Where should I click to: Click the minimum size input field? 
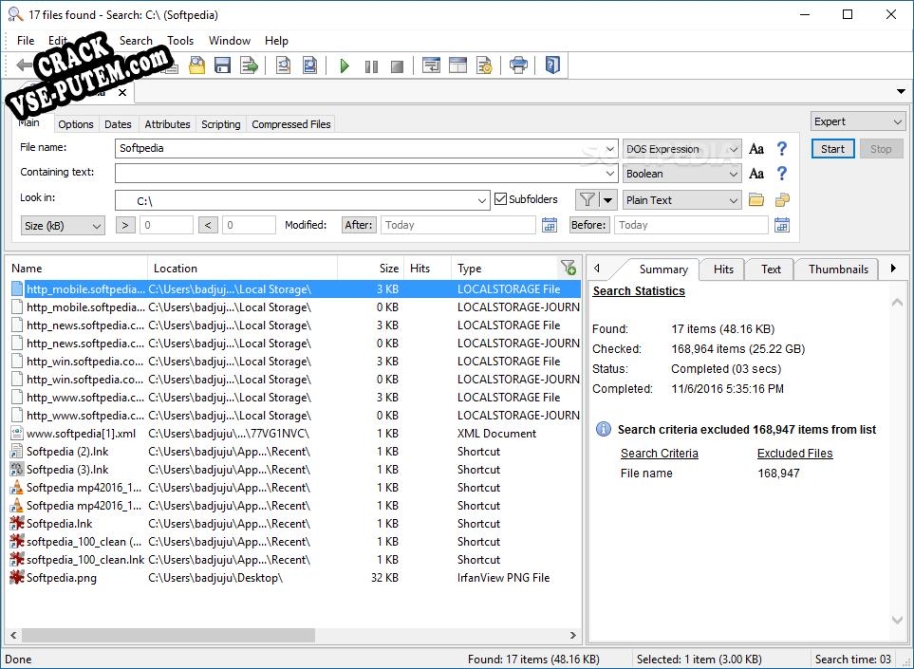coord(166,225)
